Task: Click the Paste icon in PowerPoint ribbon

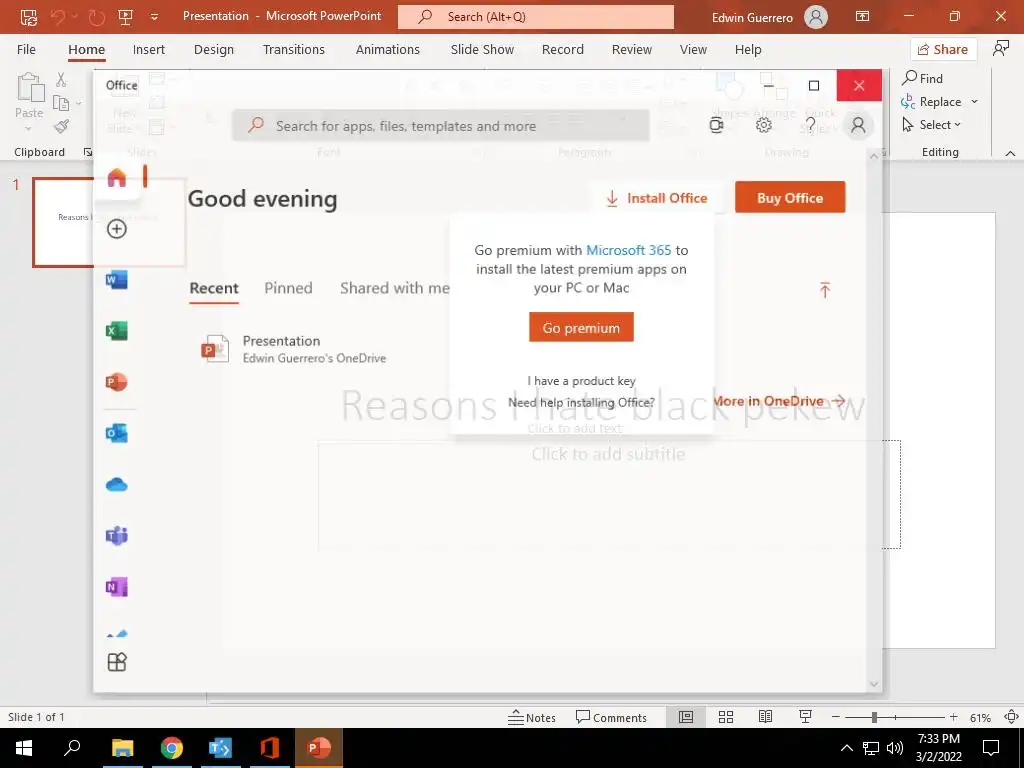Action: (29, 89)
